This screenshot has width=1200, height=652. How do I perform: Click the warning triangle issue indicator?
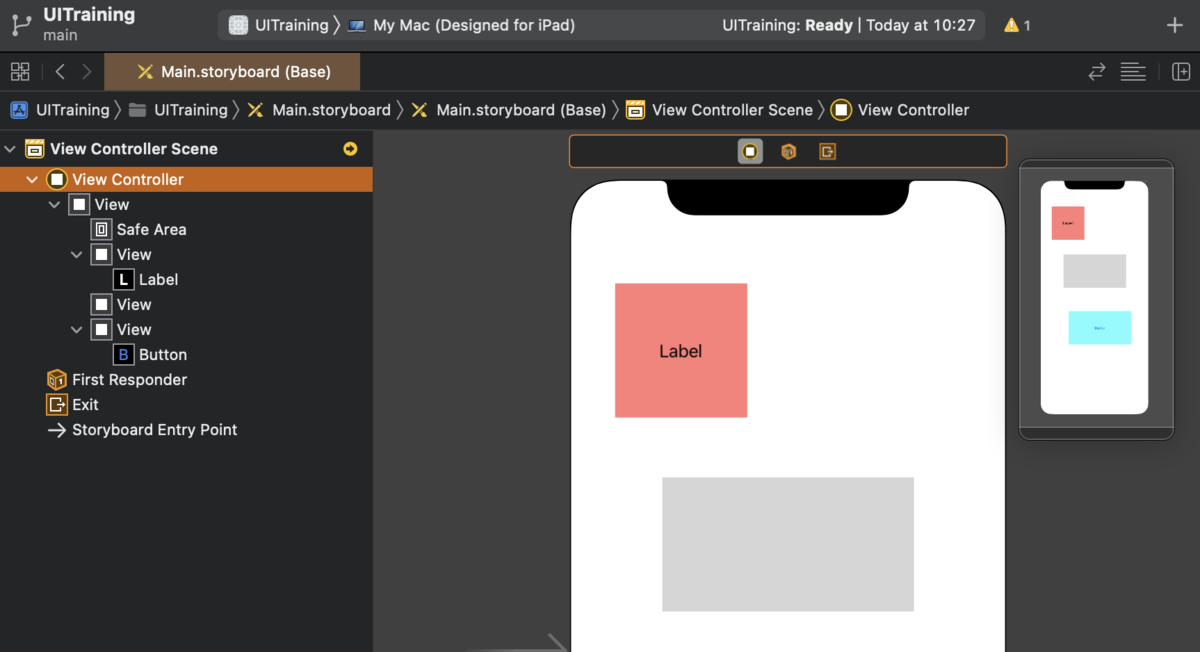1012,25
